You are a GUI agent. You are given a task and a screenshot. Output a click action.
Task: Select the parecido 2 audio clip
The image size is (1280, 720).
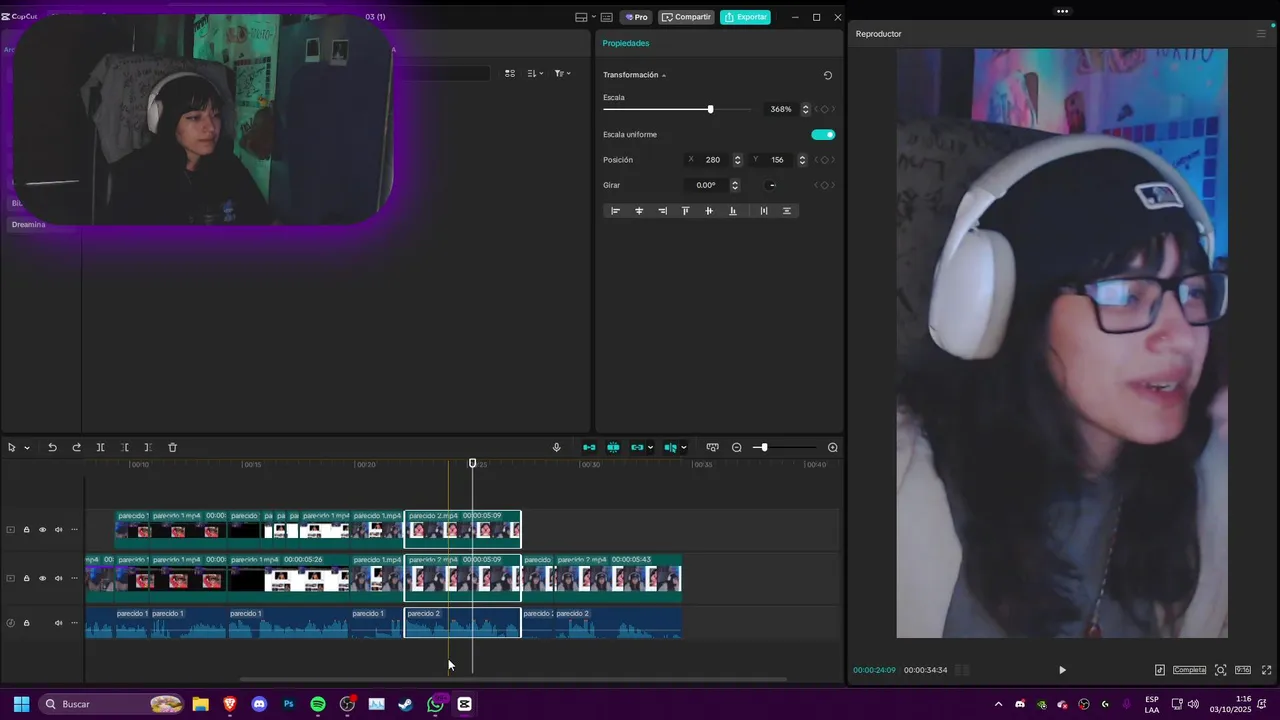pyautogui.click(x=462, y=622)
